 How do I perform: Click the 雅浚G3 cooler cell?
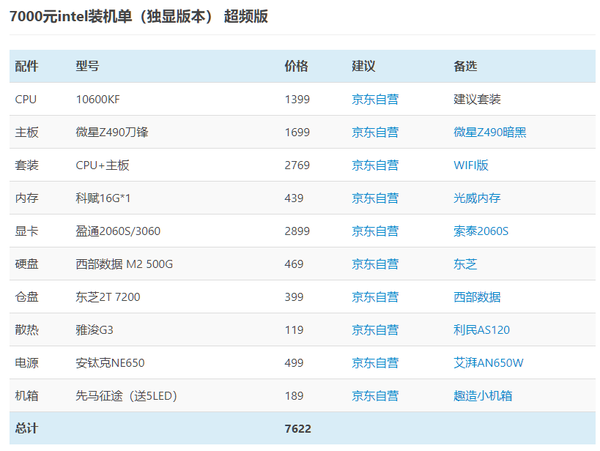point(94,330)
